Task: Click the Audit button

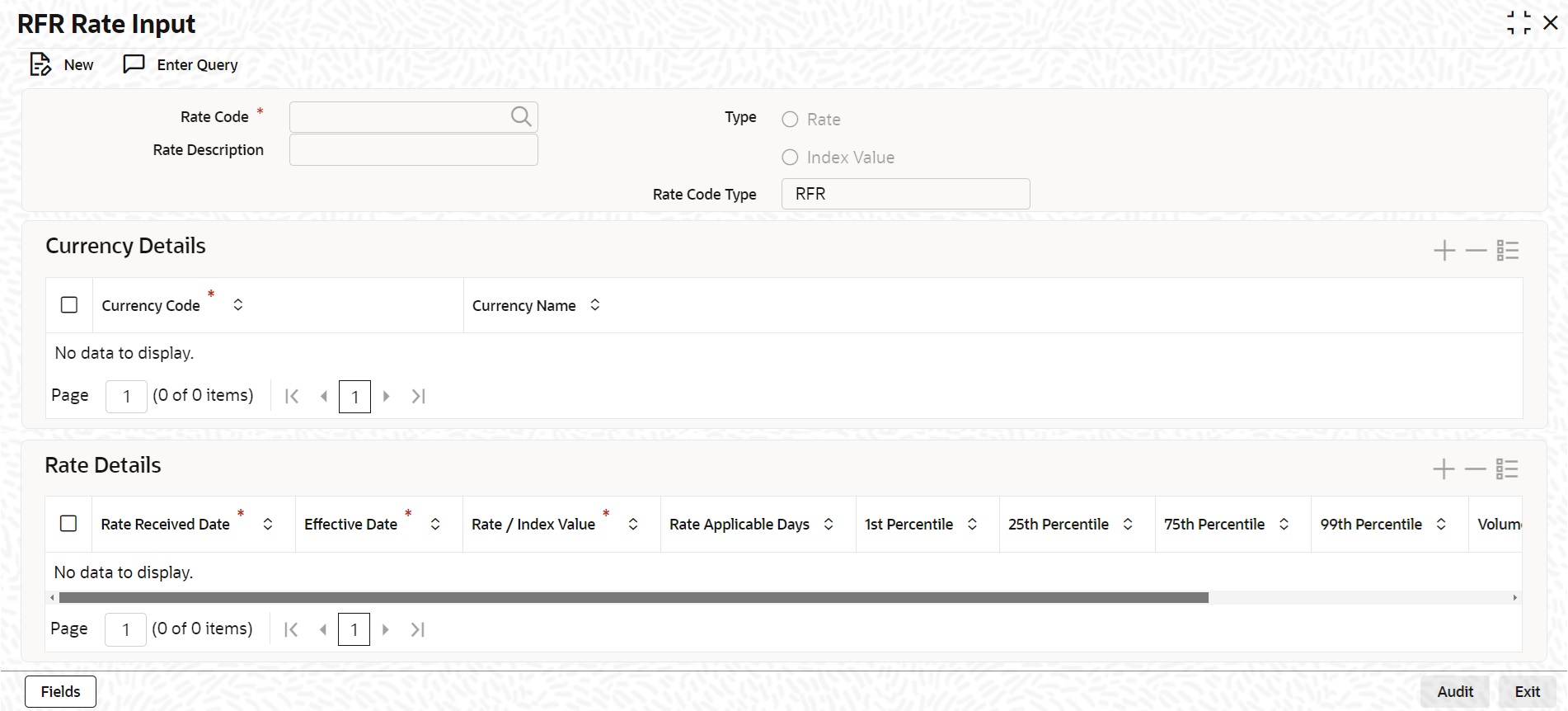Action: [1455, 692]
